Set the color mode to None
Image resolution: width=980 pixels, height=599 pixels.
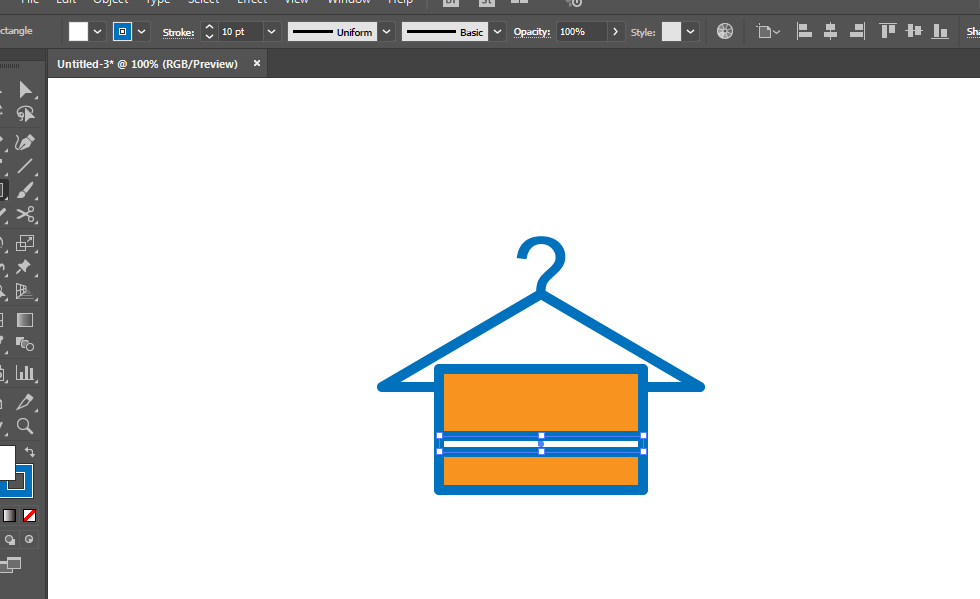pos(30,516)
